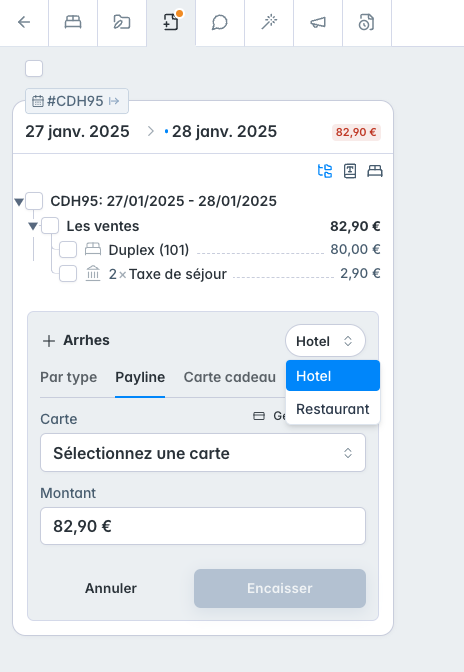464x672 pixels.
Task: Select the bed view icon above sales
Action: pyautogui.click(x=375, y=171)
